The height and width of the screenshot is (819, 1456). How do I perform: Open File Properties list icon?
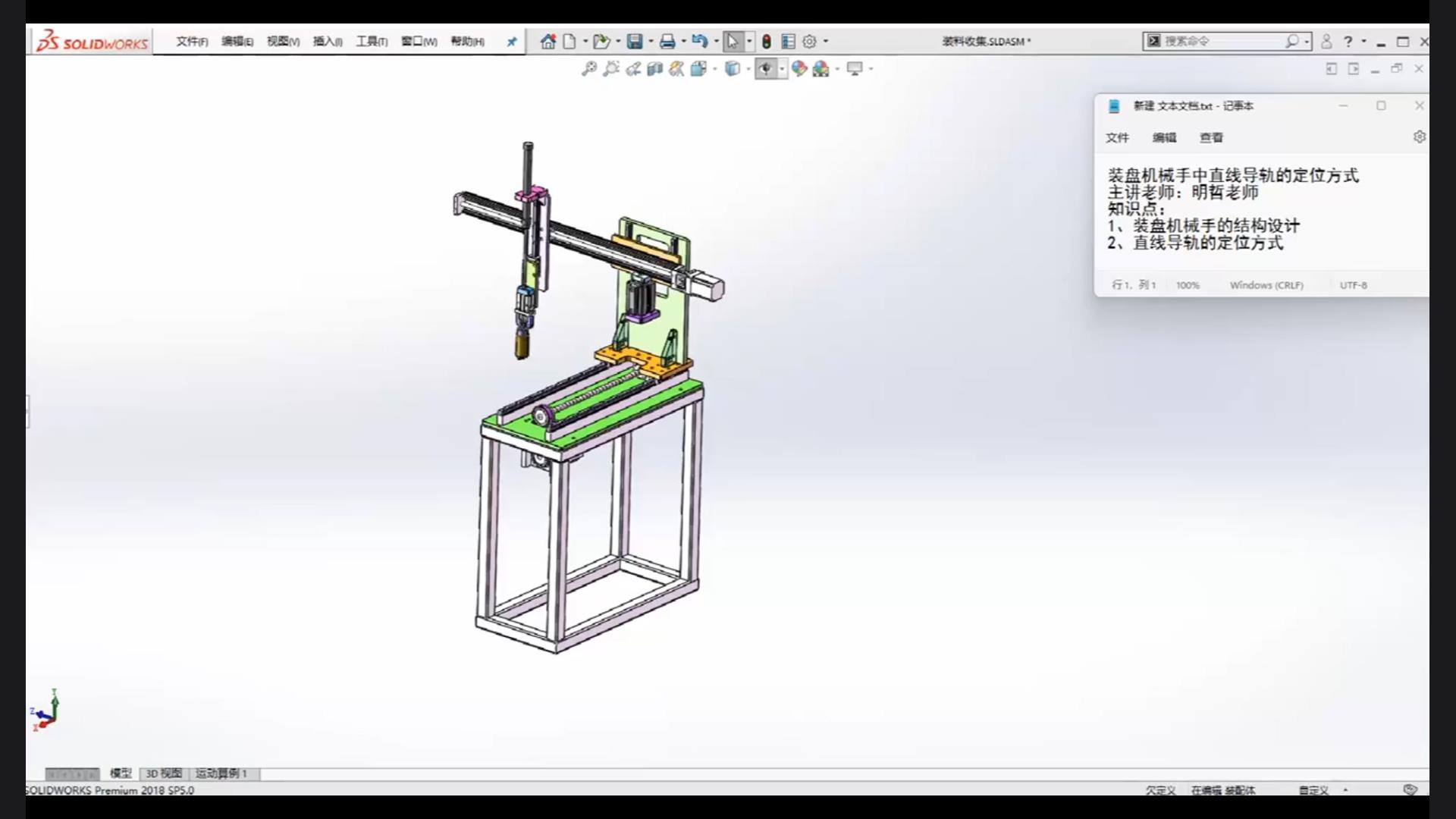click(789, 42)
